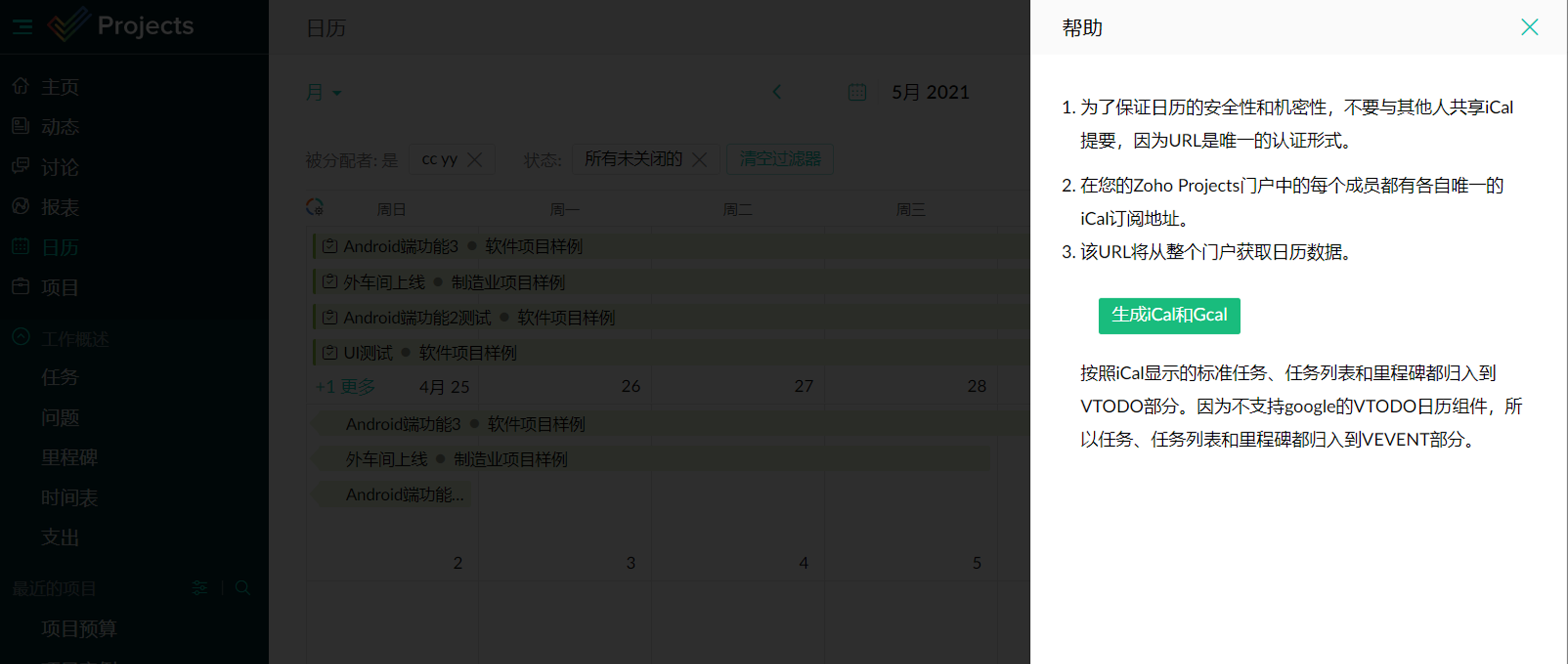
Task: Search recent projects magnifier icon
Action: point(242,587)
